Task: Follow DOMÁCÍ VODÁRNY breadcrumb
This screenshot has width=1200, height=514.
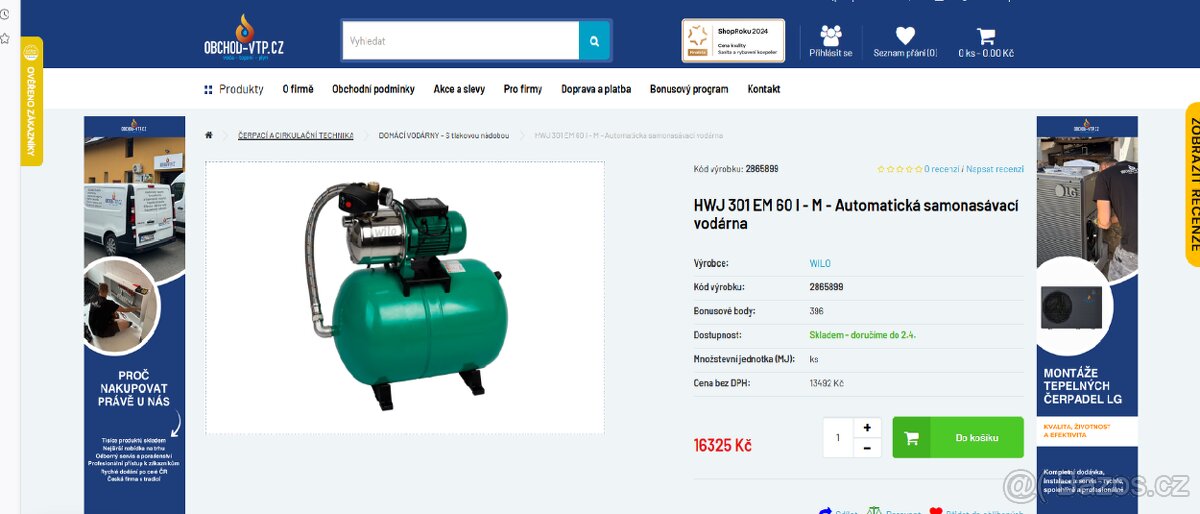Action: pyautogui.click(x=444, y=135)
